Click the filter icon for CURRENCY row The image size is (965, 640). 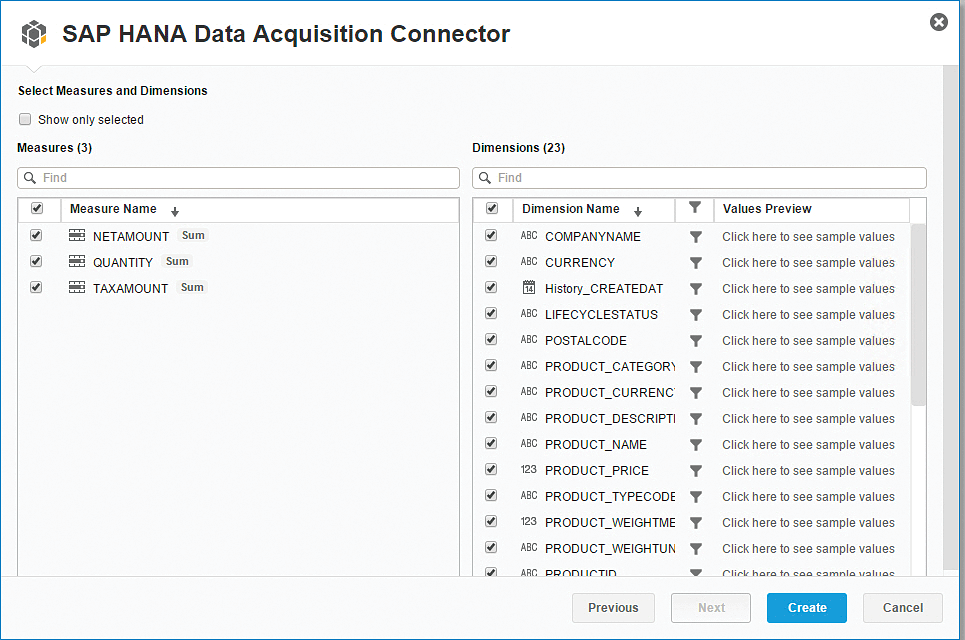point(696,263)
